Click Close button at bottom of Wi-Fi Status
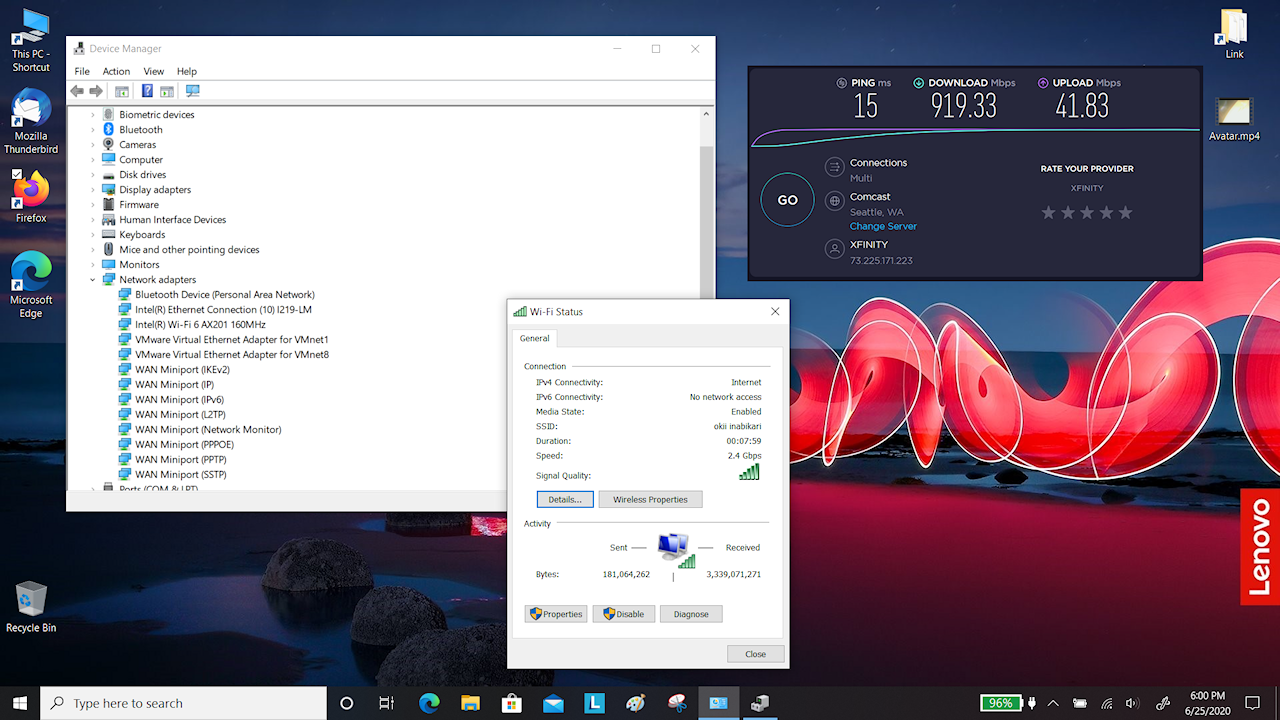Screen dimensions: 1280x720 click(x=755, y=654)
